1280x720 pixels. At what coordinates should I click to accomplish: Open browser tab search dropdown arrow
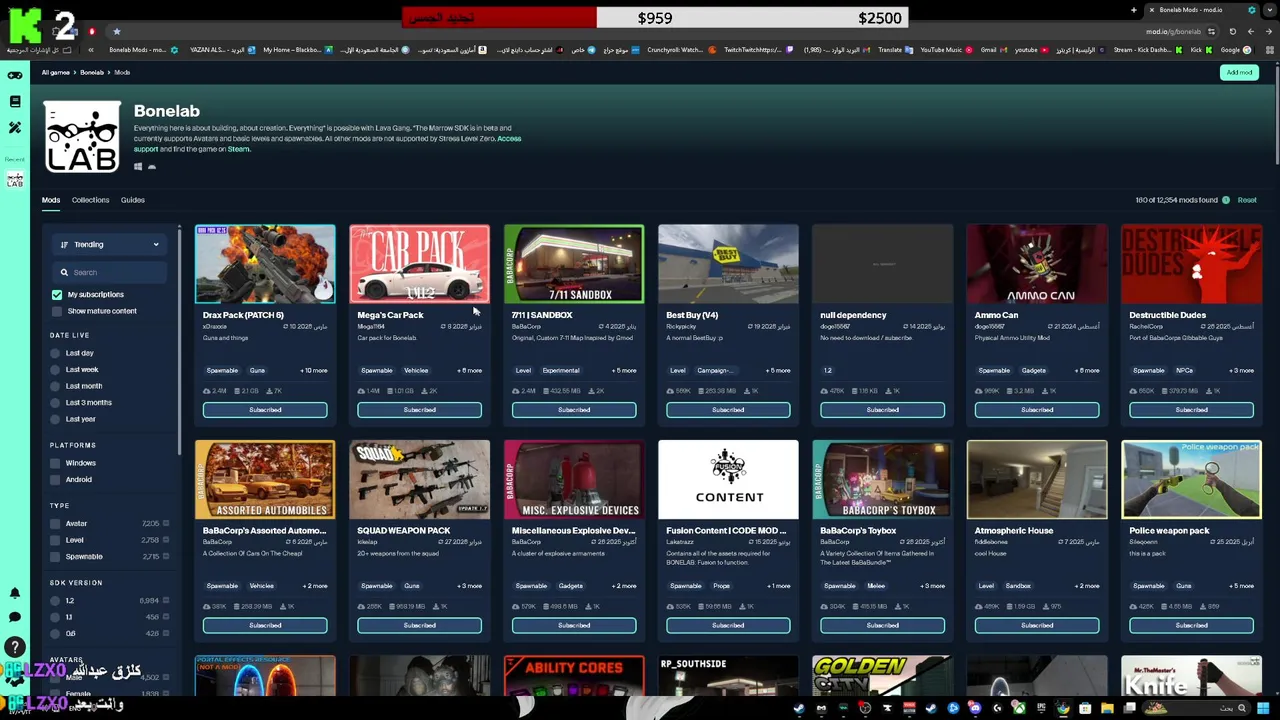click(x=1272, y=10)
